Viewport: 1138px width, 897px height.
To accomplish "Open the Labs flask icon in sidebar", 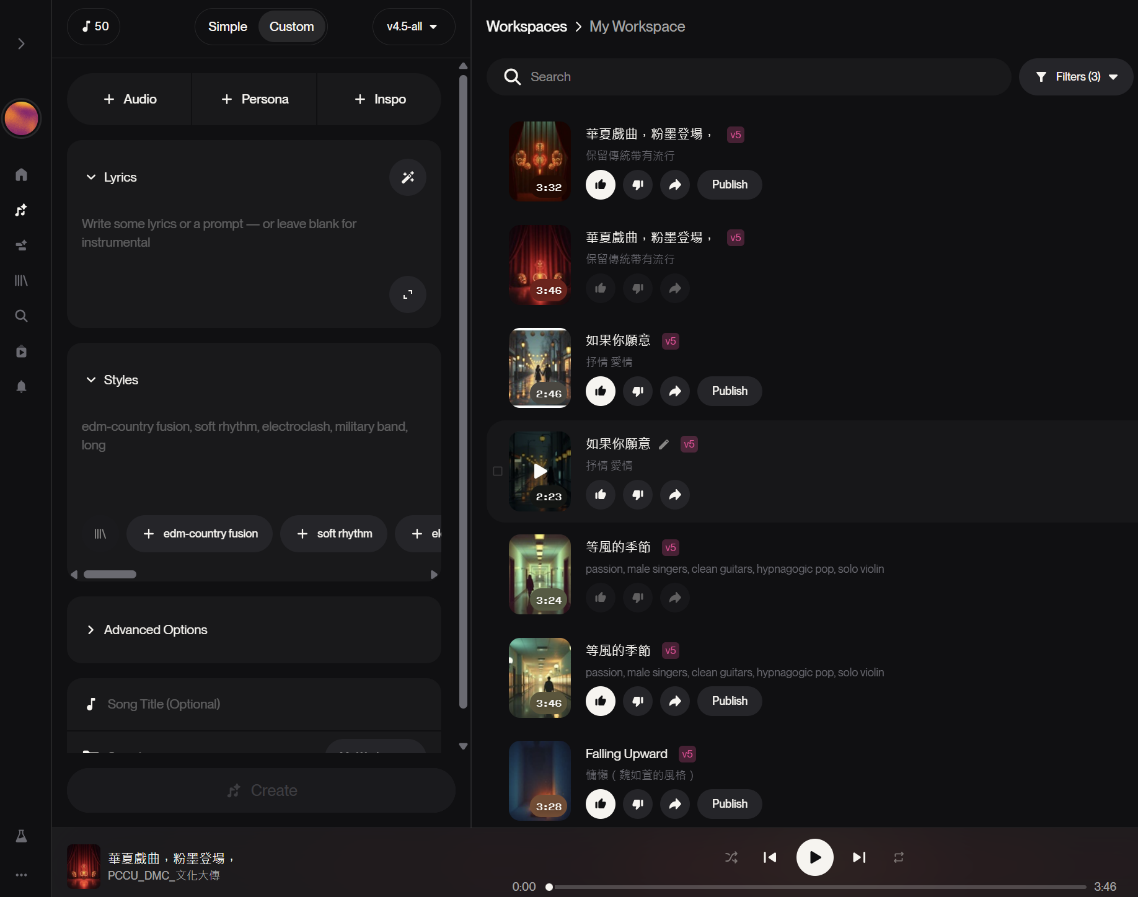I will pyautogui.click(x=21, y=836).
